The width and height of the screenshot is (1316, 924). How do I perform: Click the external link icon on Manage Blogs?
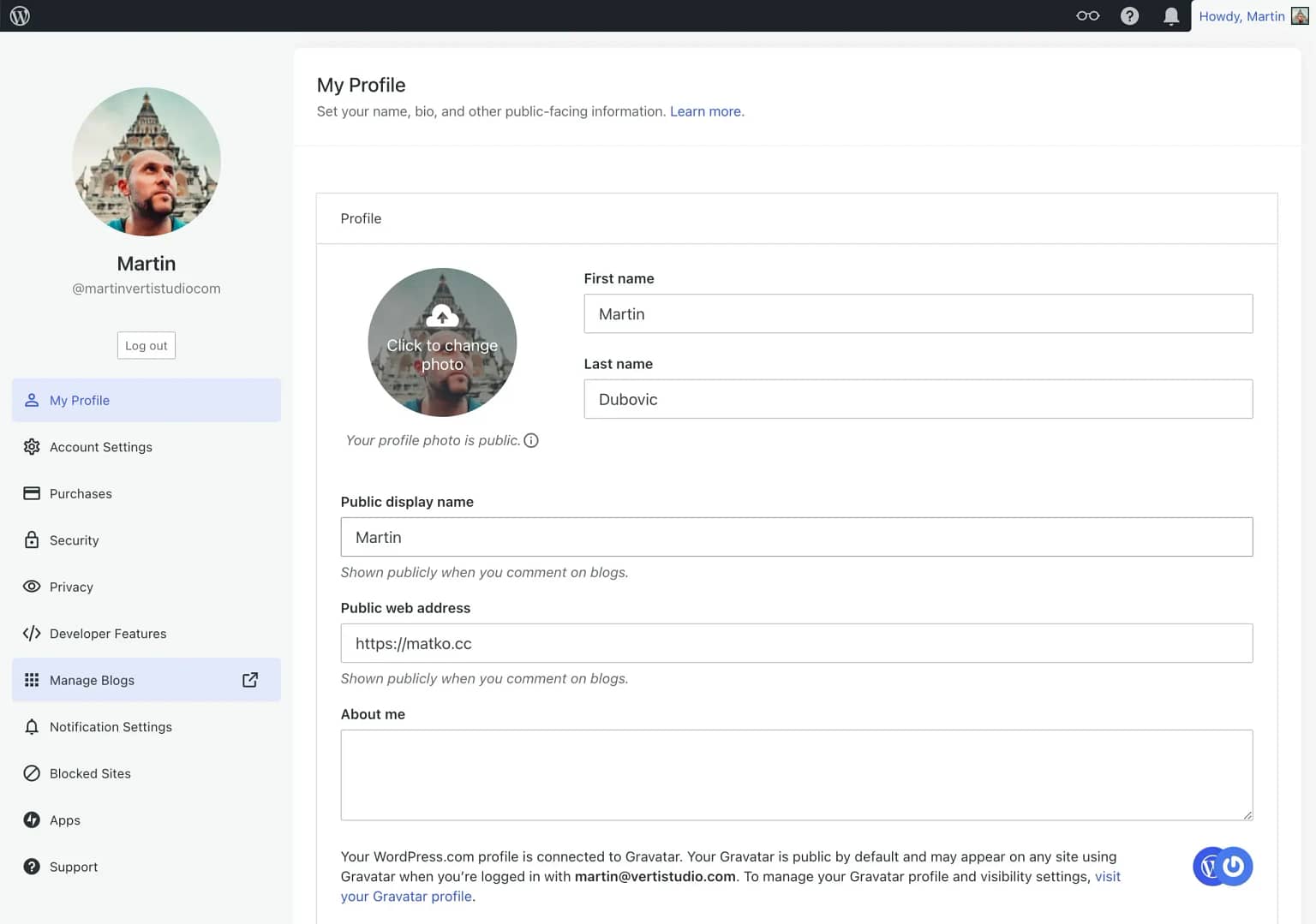pyautogui.click(x=250, y=680)
